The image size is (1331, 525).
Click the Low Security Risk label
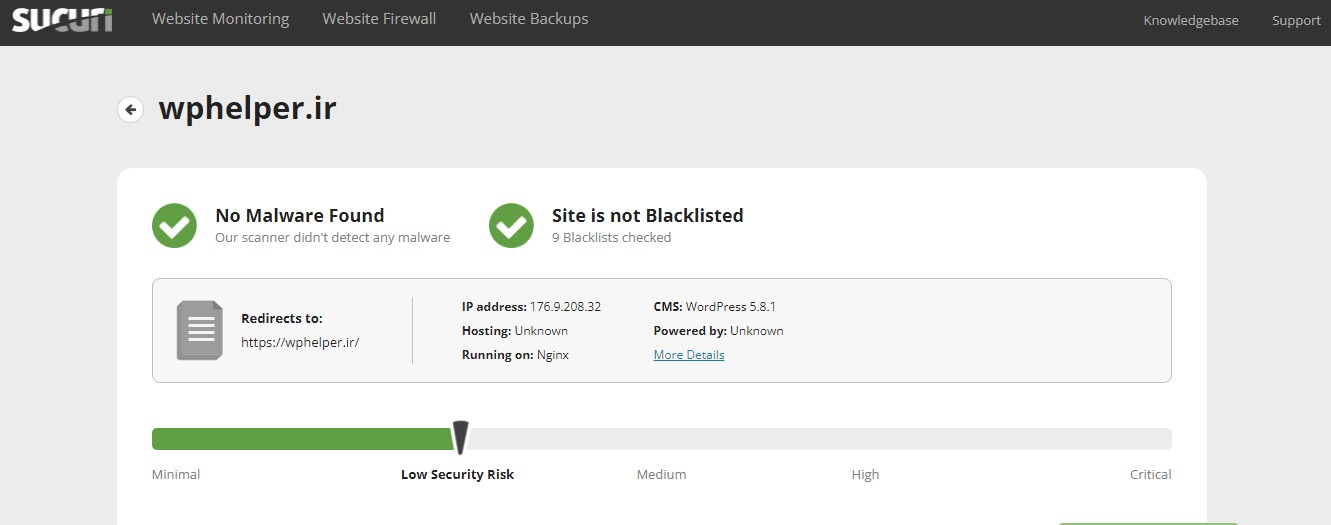coord(458,475)
